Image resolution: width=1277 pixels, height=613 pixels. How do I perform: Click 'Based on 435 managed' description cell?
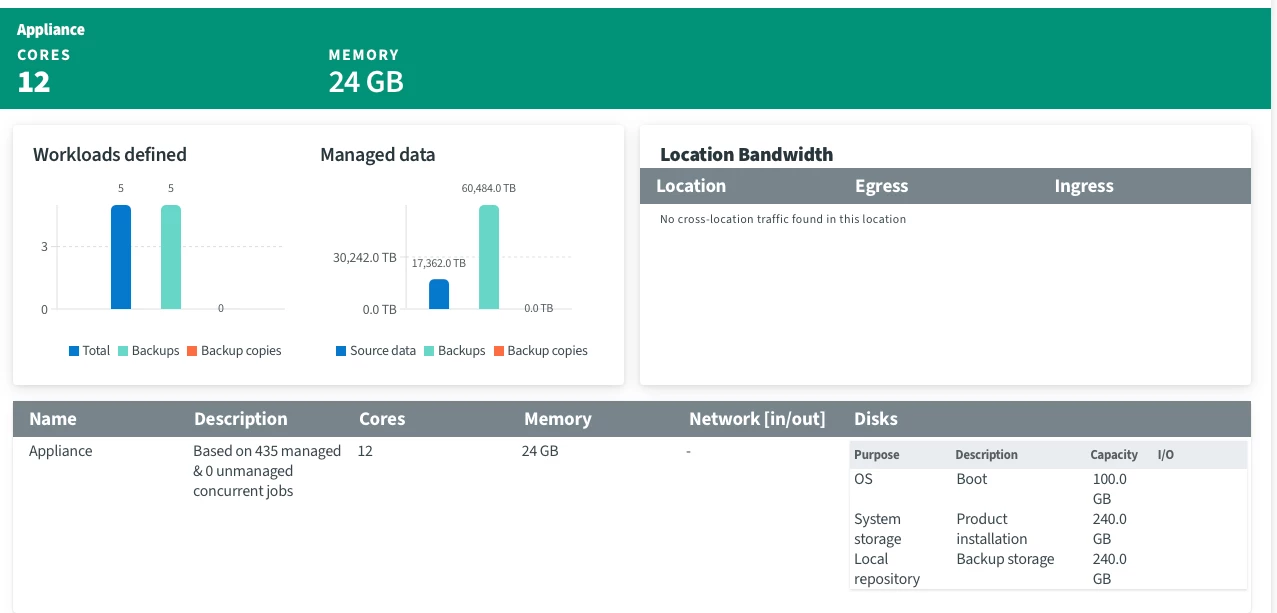pyautogui.click(x=267, y=471)
